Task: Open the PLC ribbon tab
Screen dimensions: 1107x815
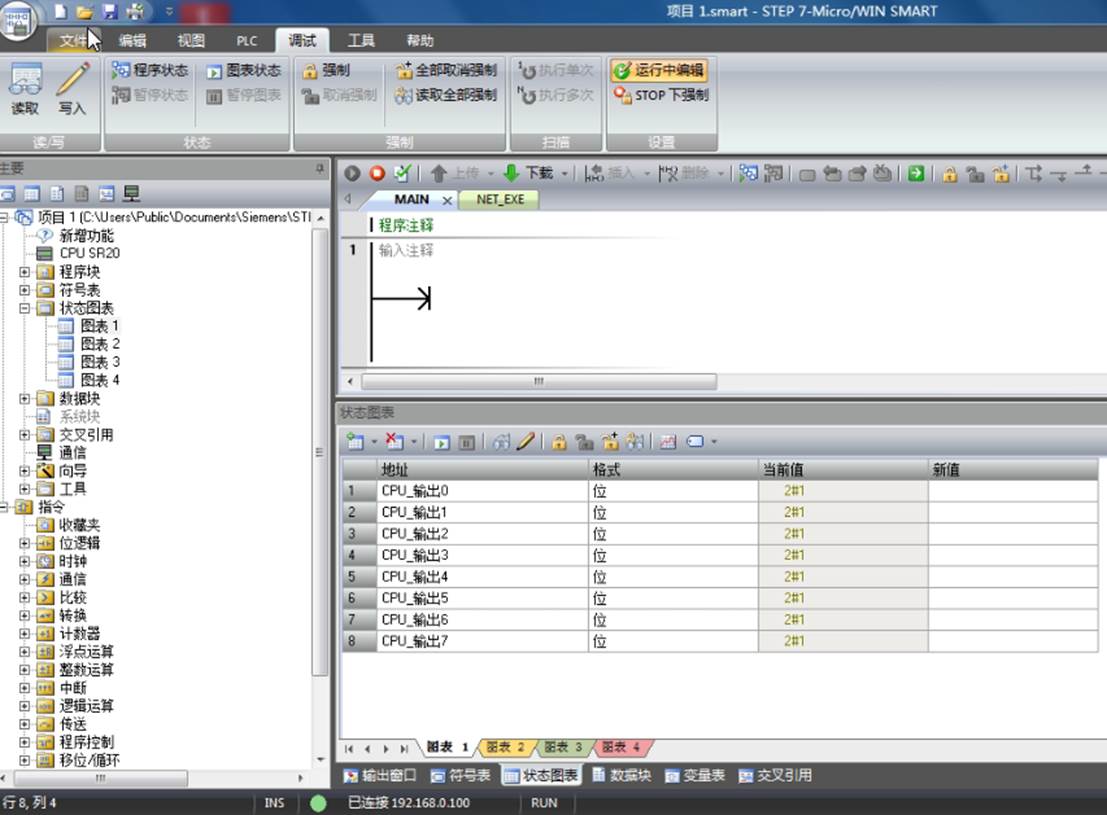Action: tap(246, 41)
